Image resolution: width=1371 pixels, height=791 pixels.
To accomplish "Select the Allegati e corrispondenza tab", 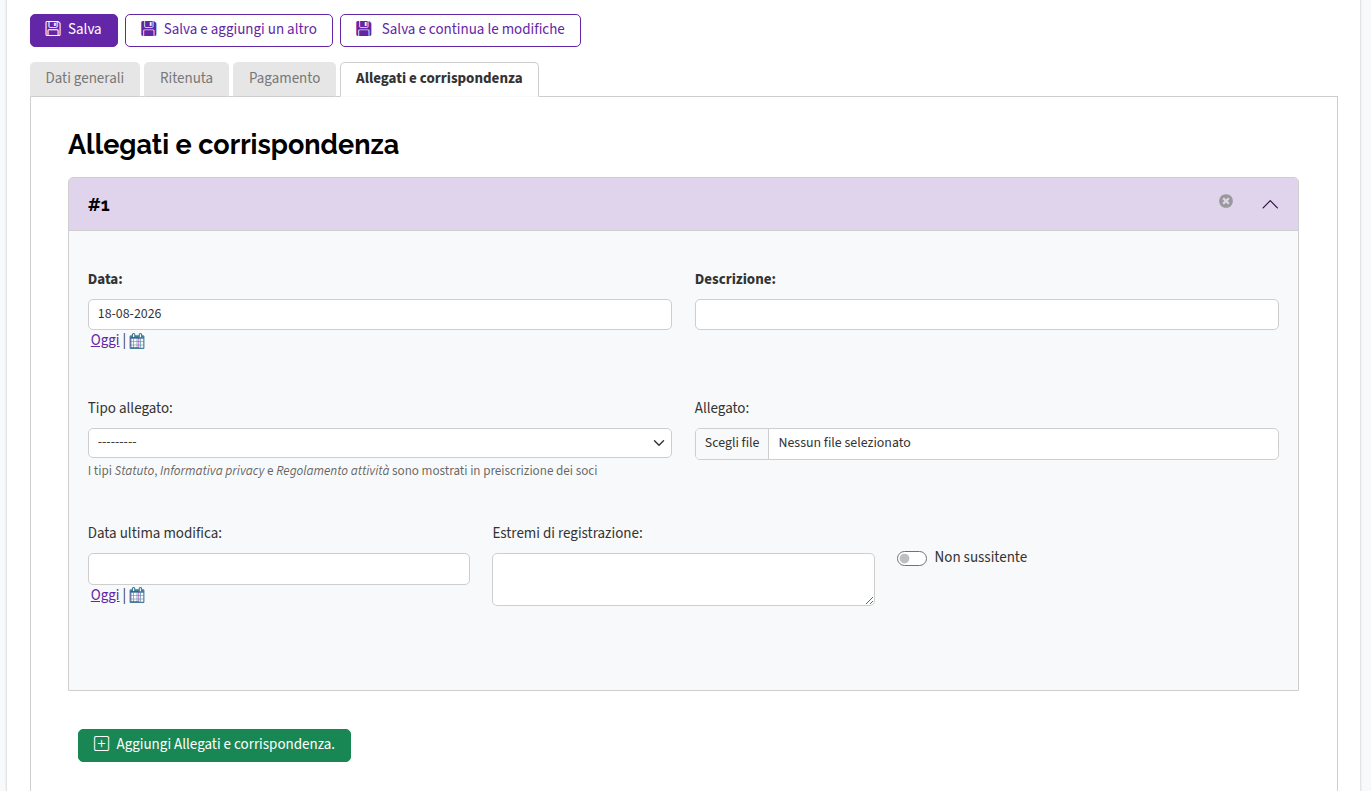I will pos(439,79).
